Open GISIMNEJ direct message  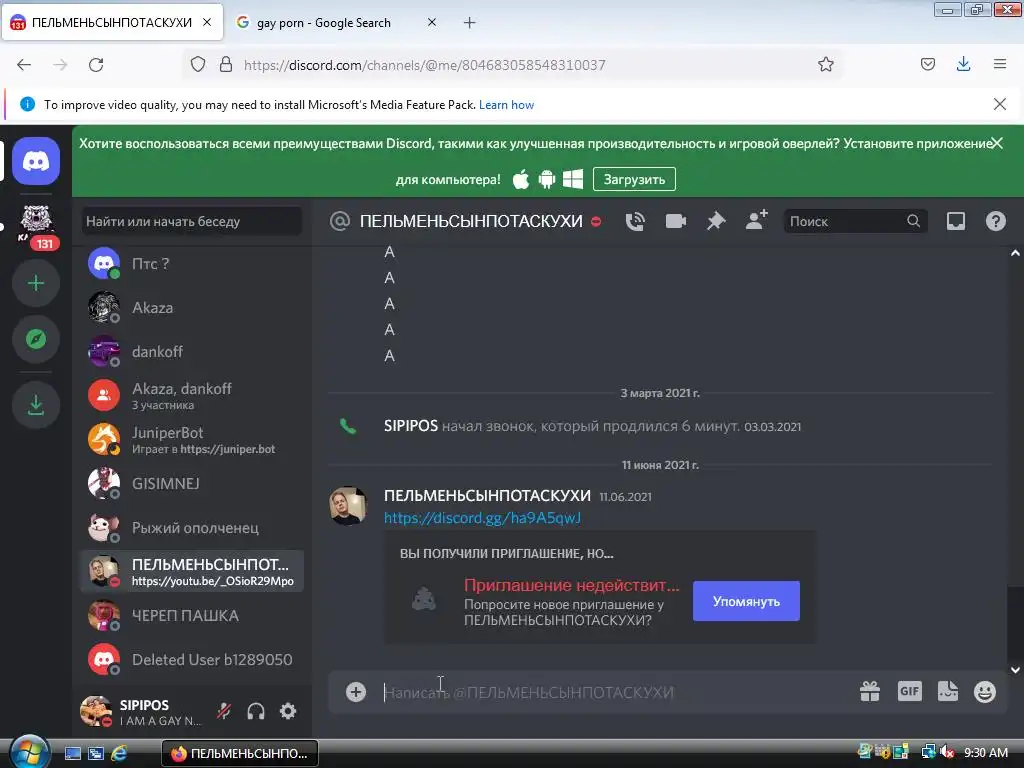[192, 483]
